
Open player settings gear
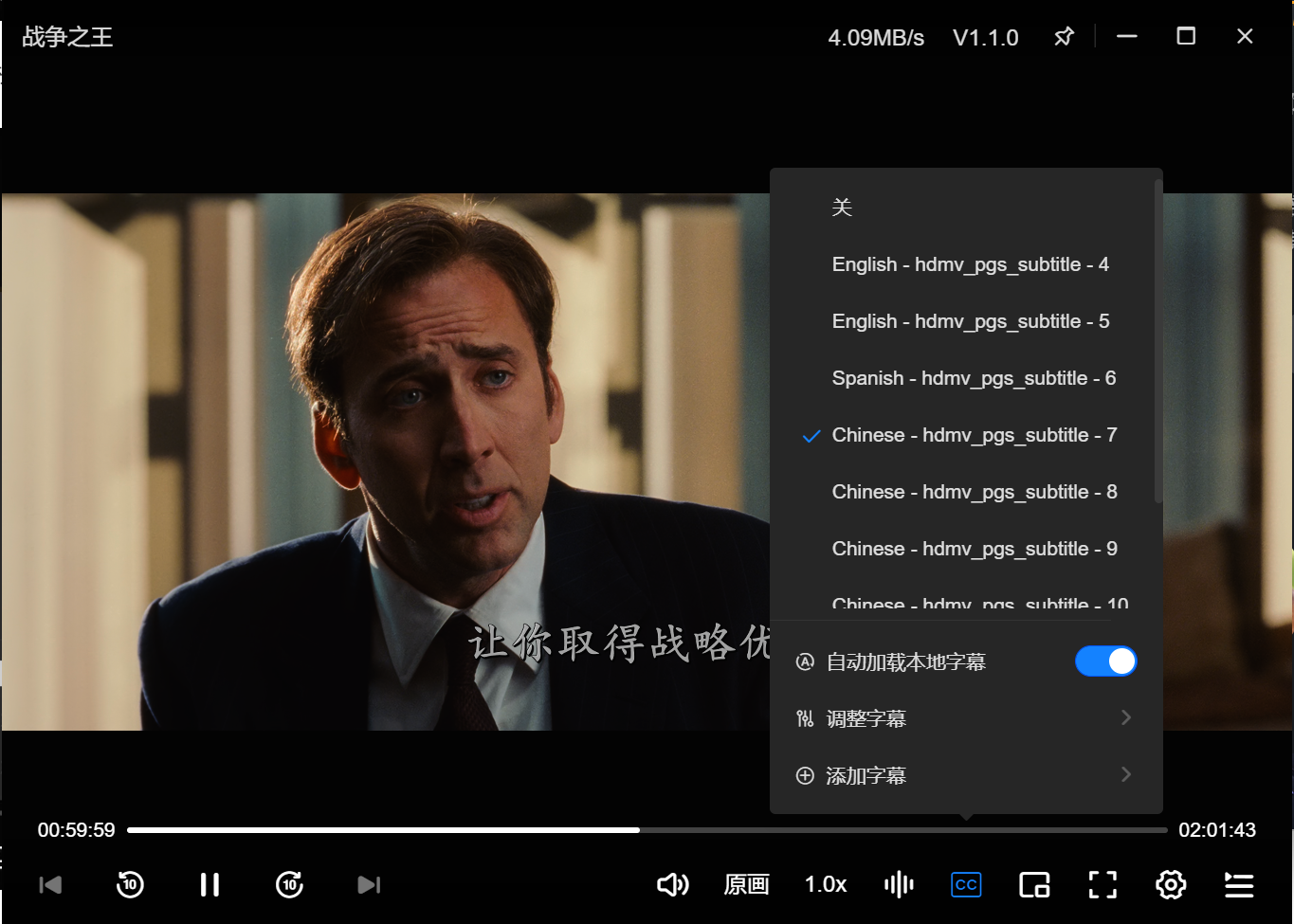[1171, 885]
